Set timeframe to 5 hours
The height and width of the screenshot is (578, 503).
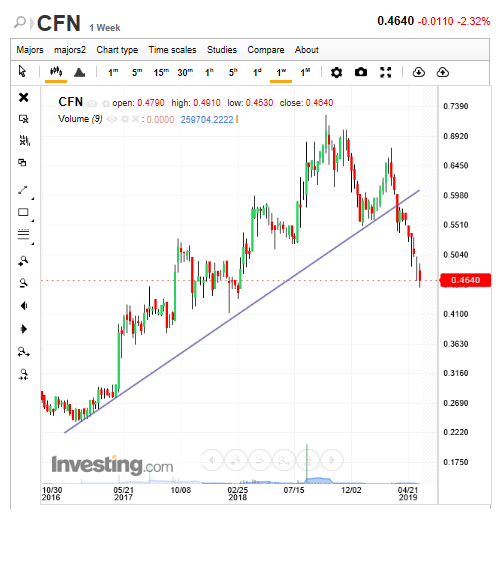coord(233,72)
